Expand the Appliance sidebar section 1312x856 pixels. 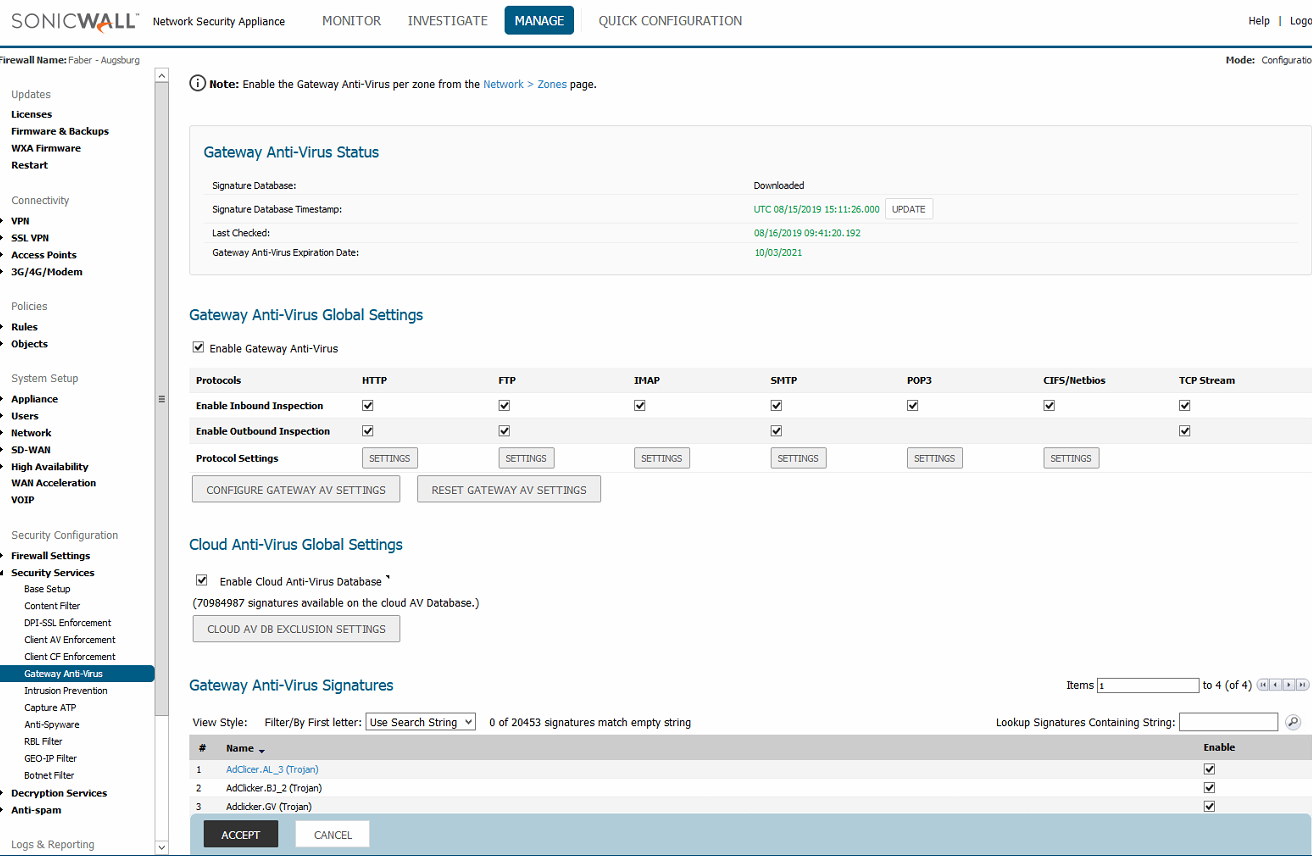pyautogui.click(x=34, y=399)
